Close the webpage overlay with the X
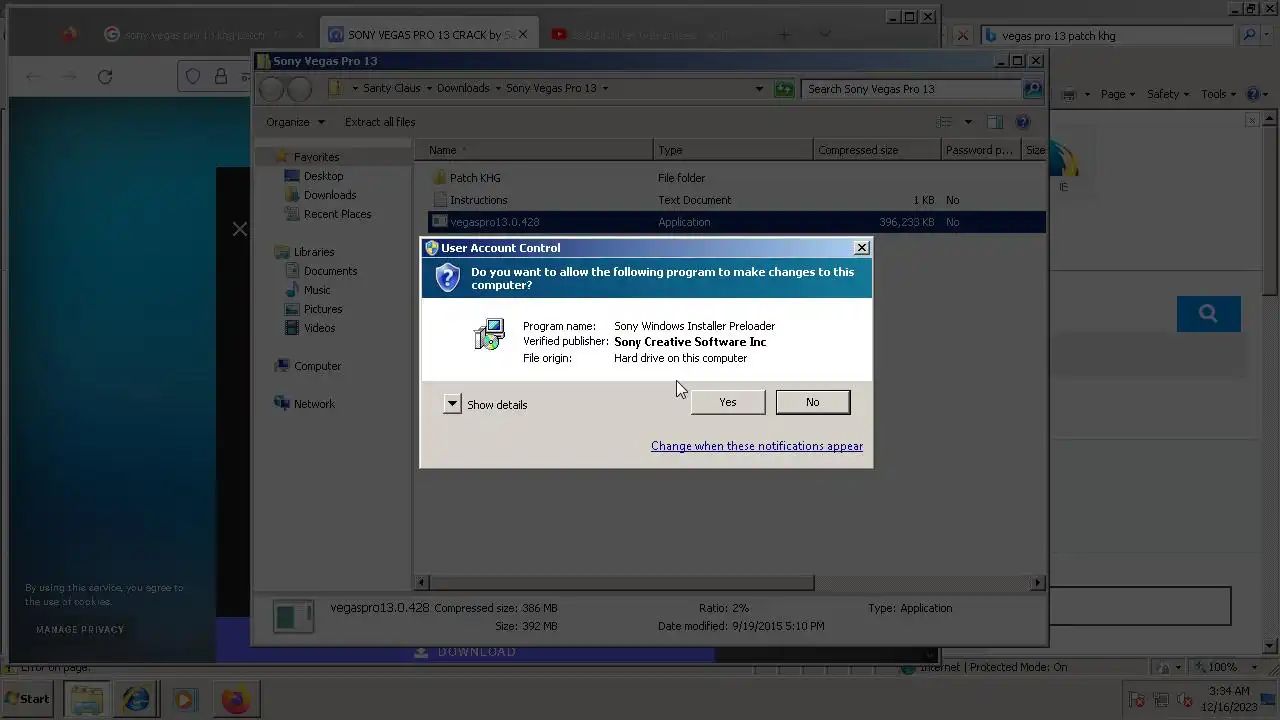Screen dimensions: 1280x720 point(239,229)
